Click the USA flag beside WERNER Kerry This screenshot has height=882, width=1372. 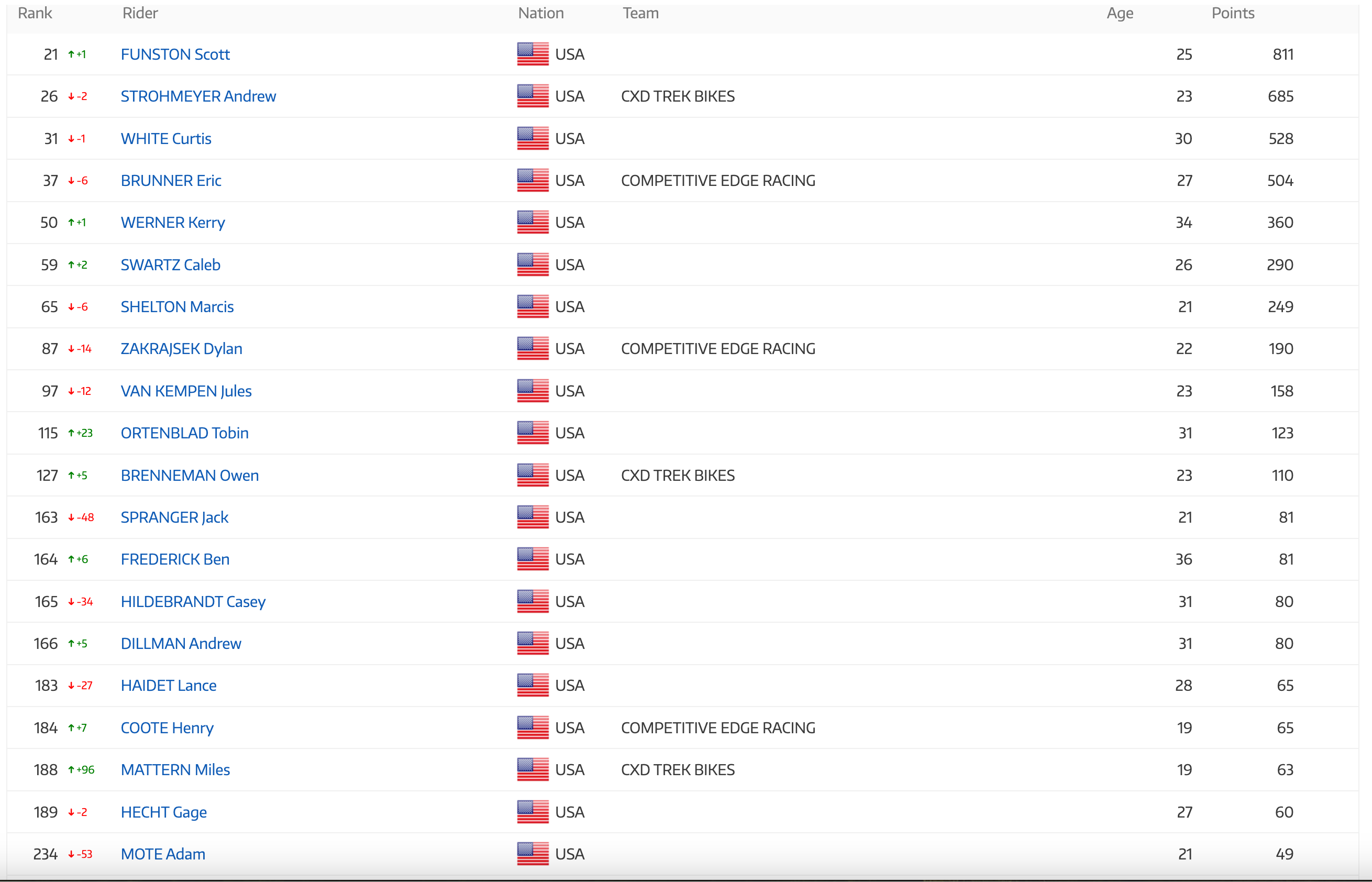(533, 222)
